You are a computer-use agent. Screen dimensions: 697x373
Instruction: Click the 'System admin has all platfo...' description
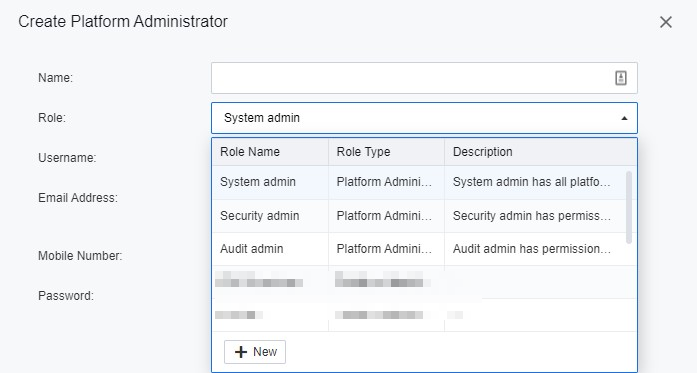pos(532,182)
